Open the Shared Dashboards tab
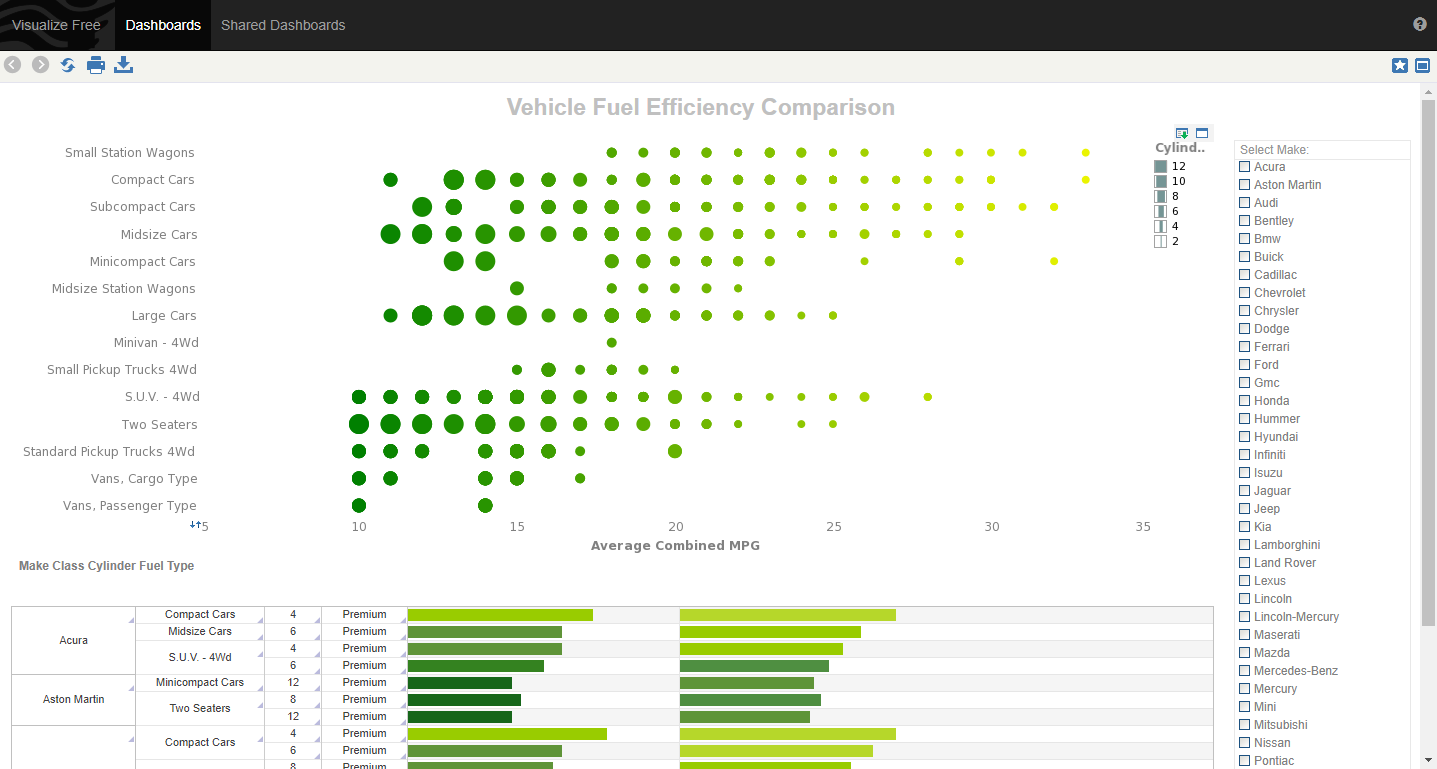 (283, 25)
